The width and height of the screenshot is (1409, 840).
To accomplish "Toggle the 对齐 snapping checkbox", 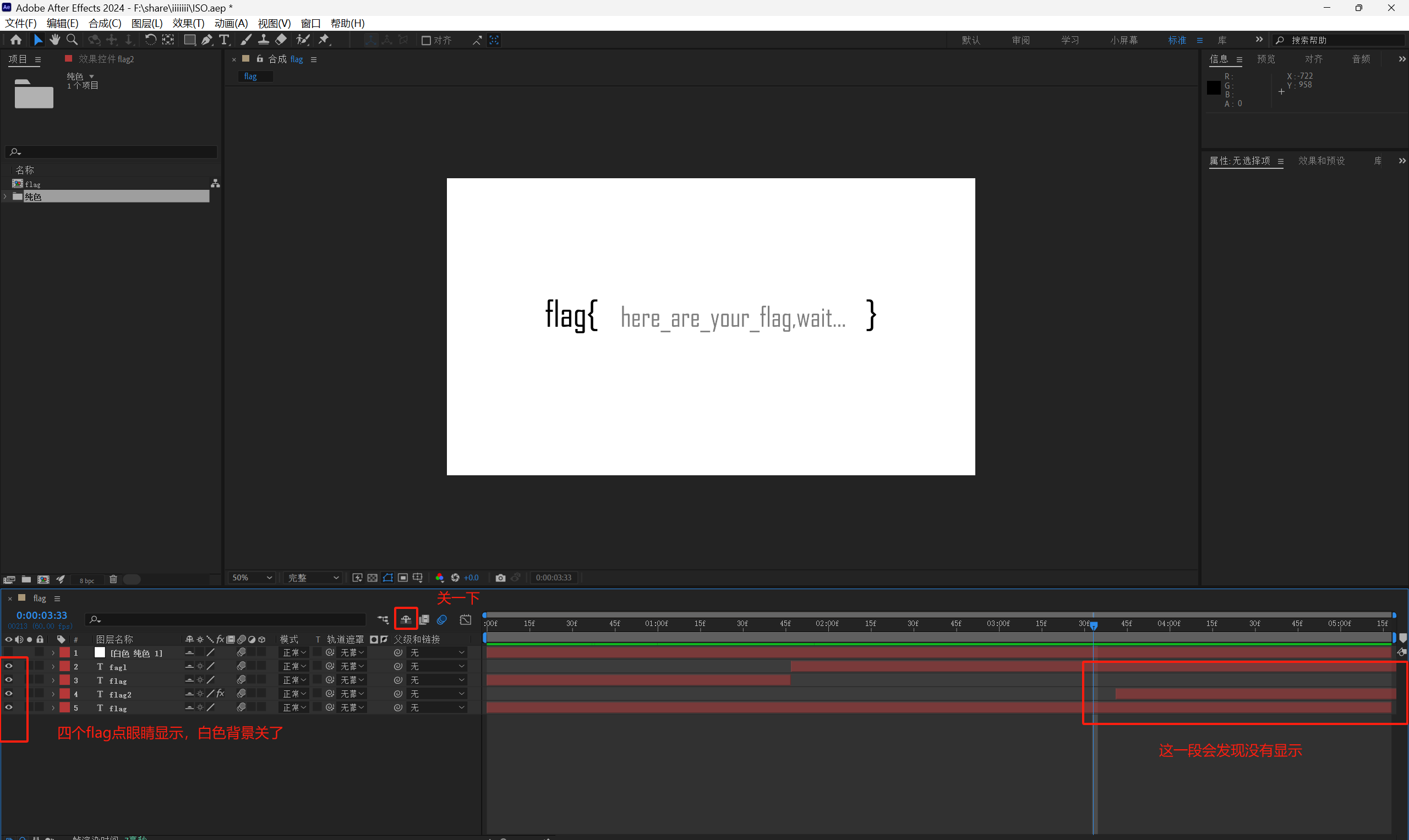I will click(x=427, y=40).
